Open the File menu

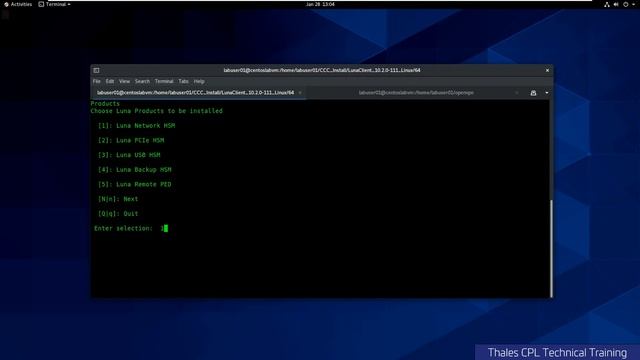pos(97,81)
